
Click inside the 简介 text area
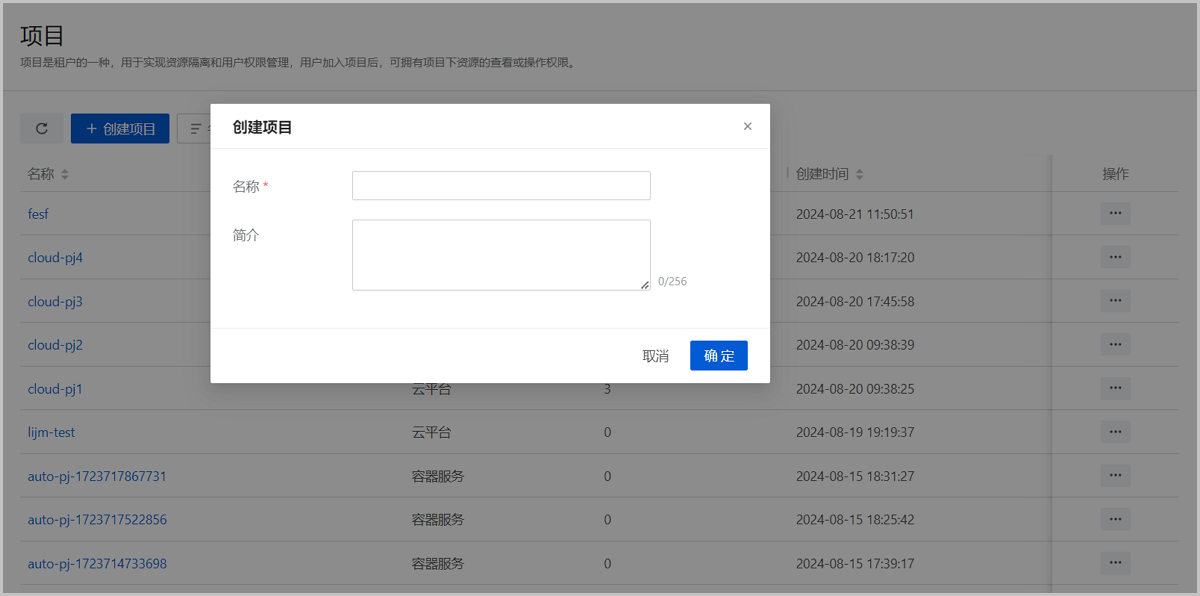tap(501, 255)
